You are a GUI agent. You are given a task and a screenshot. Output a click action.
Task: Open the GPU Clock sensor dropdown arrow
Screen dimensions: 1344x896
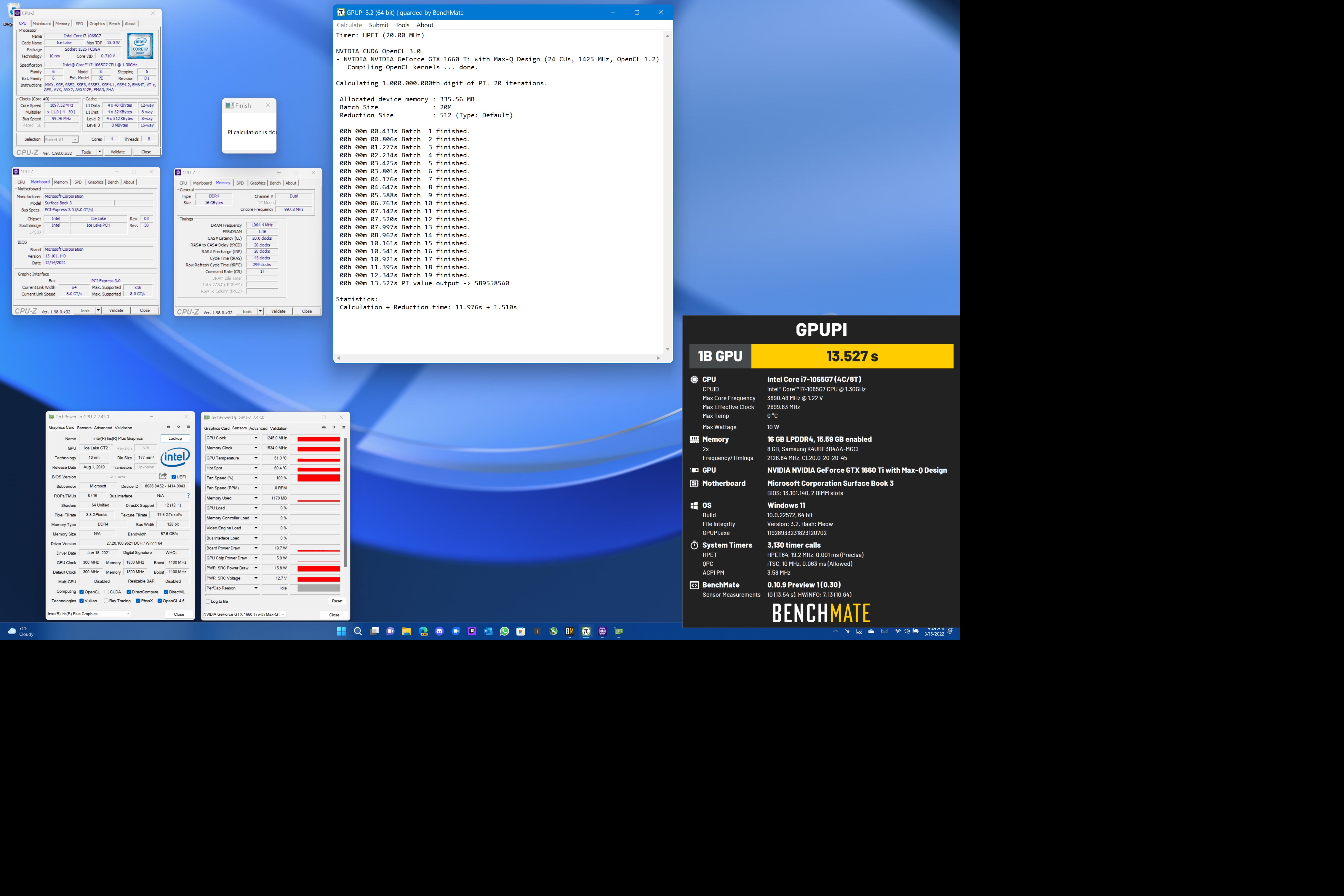(x=255, y=438)
